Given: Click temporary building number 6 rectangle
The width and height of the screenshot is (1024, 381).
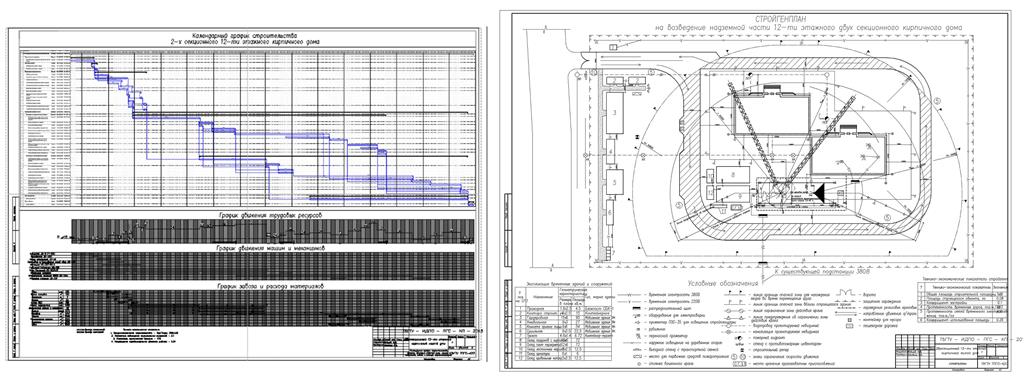Looking at the screenshot, I should point(610,212).
